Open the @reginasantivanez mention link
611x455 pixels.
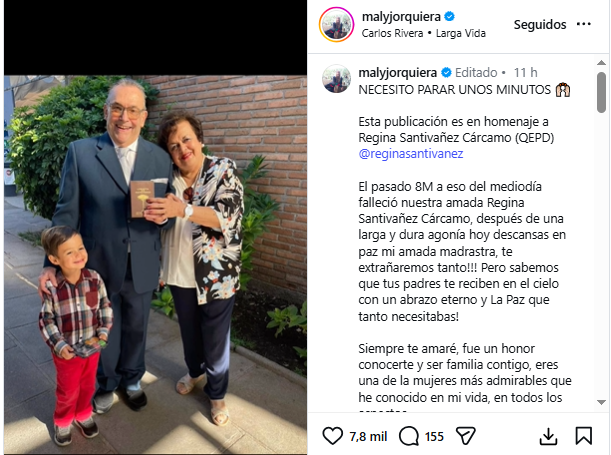[x=411, y=153]
